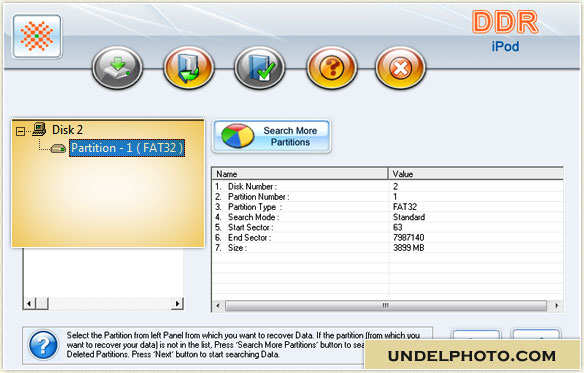Screen dimensions: 584x373
Task: Click left arrow of details table scrollbar
Action: coord(218,306)
